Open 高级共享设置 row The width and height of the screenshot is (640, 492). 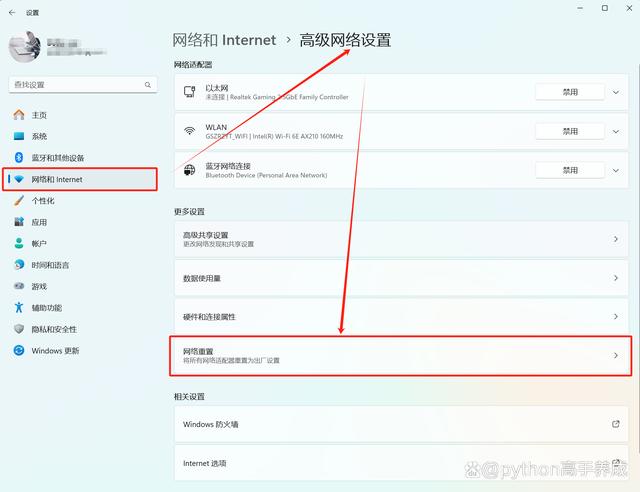[x=401, y=239]
